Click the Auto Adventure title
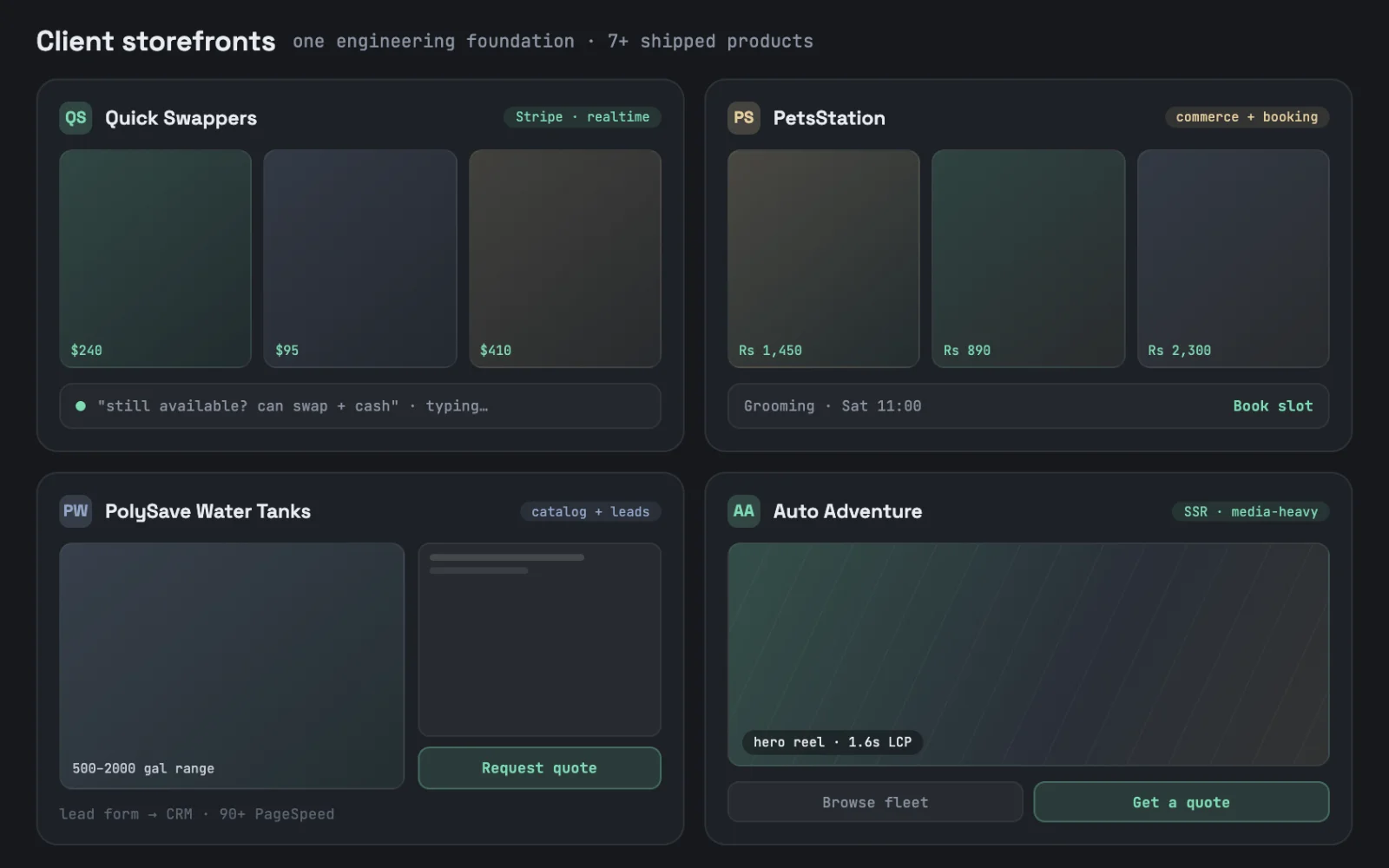The width and height of the screenshot is (1389, 868). (847, 511)
